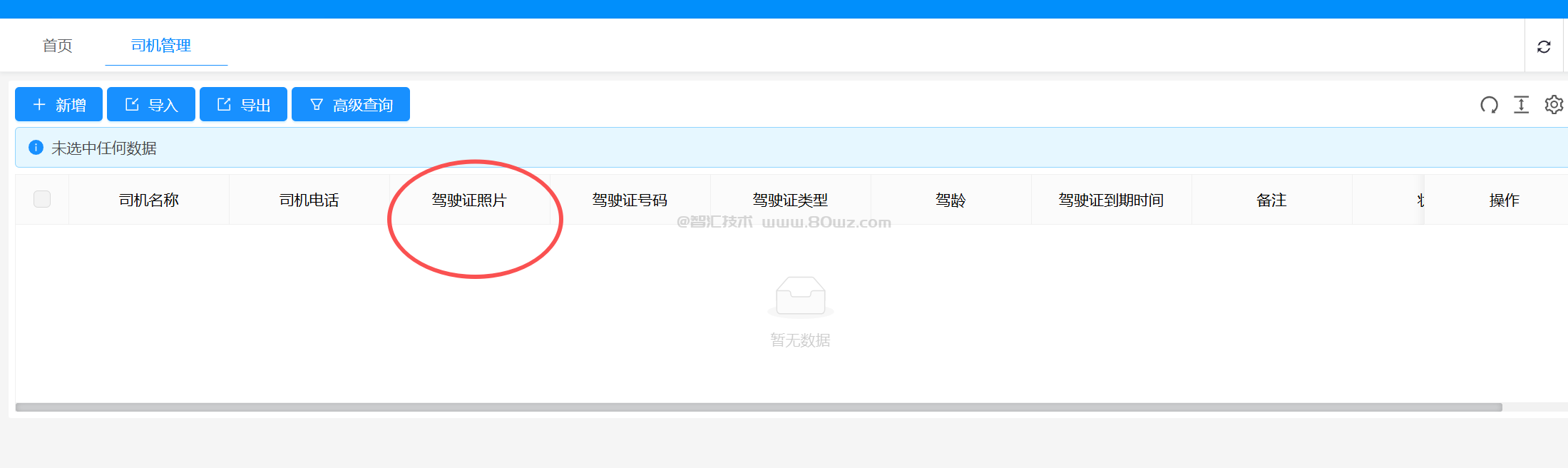Click the 备注 column header
Image resolution: width=1568 pixels, height=468 pixels.
[1271, 200]
